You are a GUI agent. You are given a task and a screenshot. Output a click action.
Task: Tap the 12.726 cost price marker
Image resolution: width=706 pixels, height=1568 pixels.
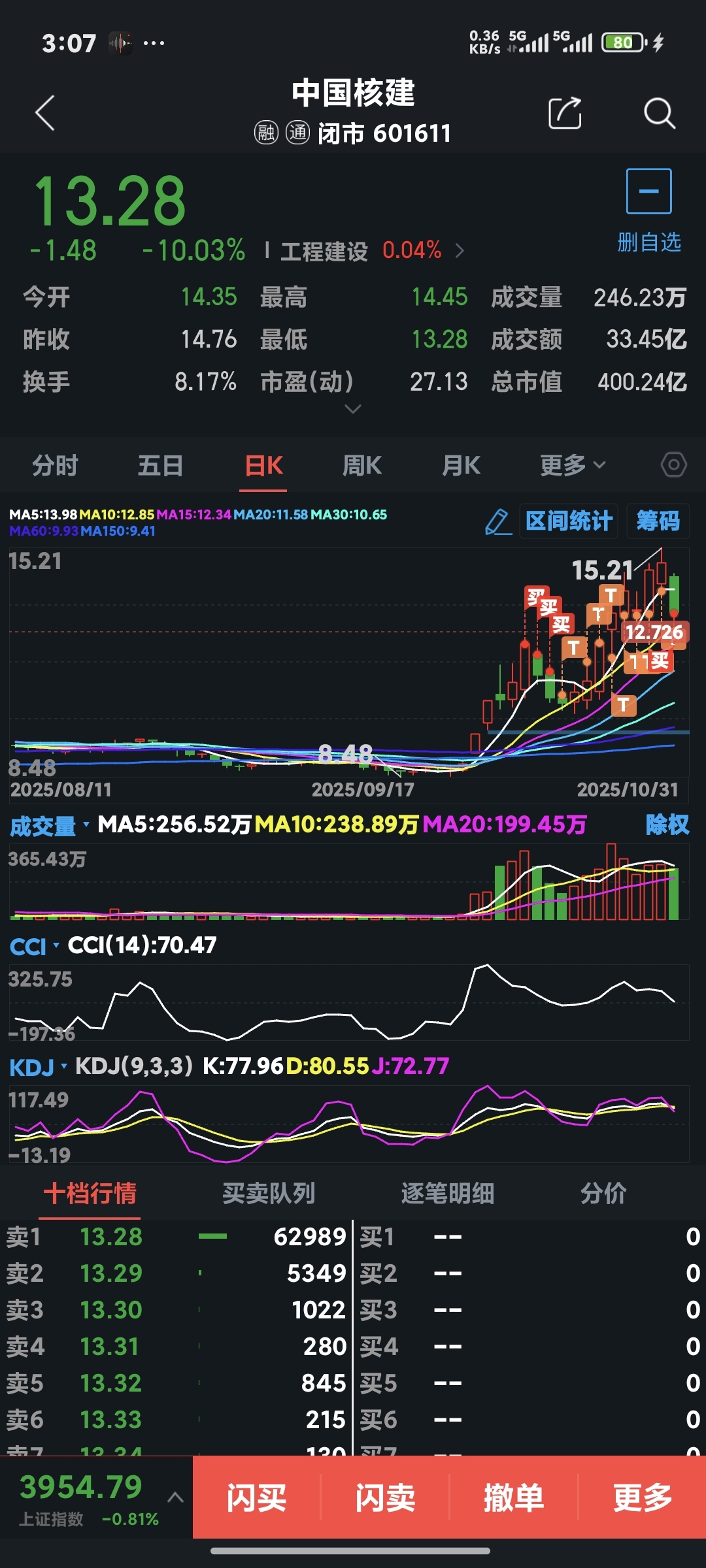(654, 632)
